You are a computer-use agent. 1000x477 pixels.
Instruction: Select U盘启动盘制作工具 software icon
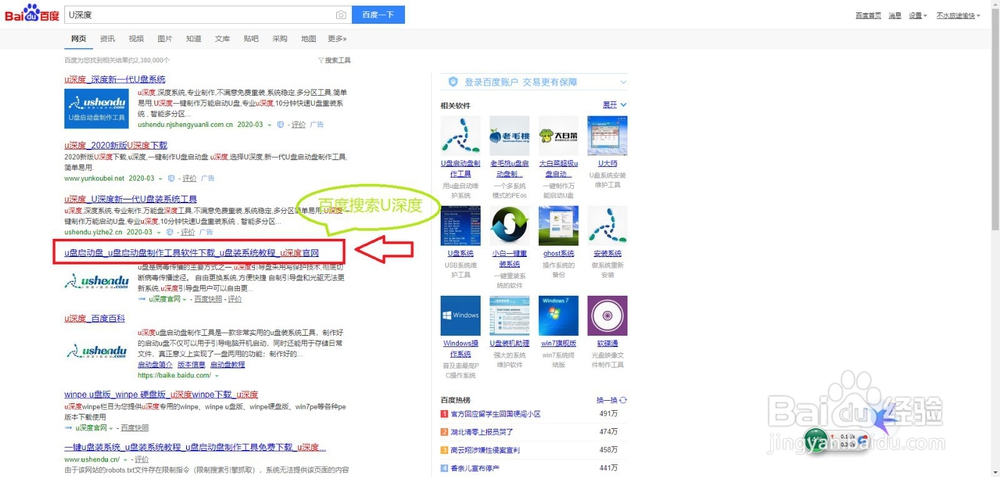coord(460,135)
